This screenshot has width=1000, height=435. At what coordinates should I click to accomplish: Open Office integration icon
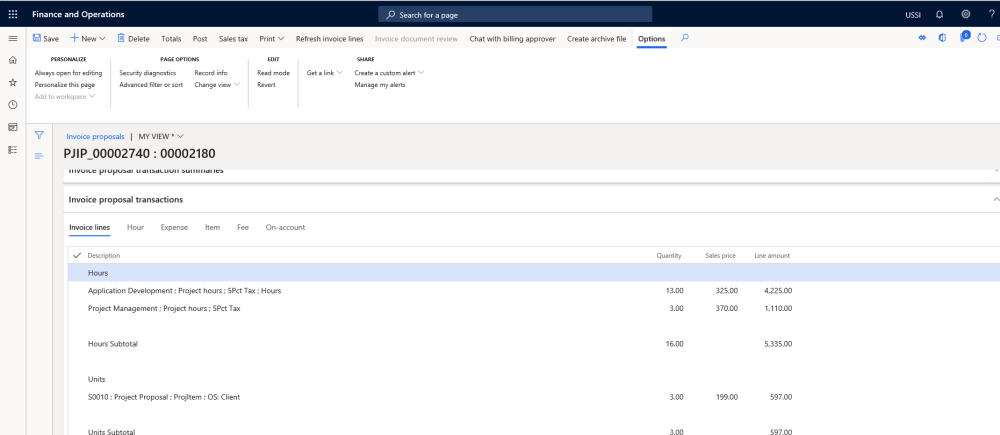point(942,38)
